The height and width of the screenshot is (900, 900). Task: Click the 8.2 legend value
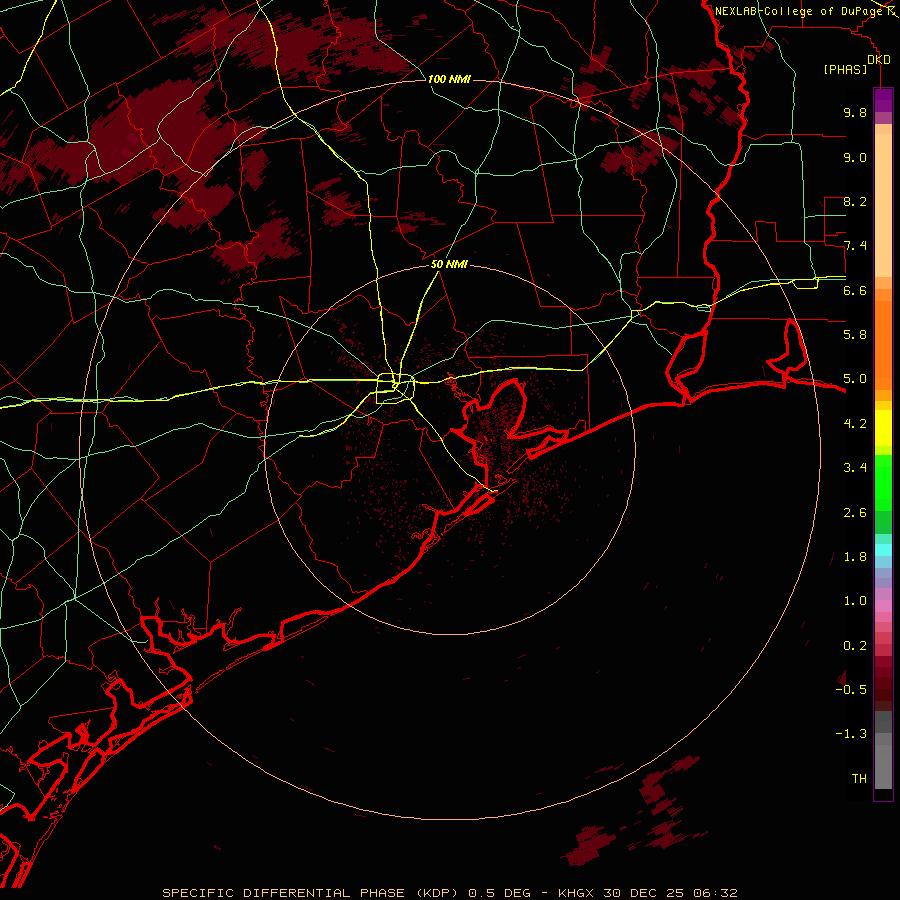[855, 201]
